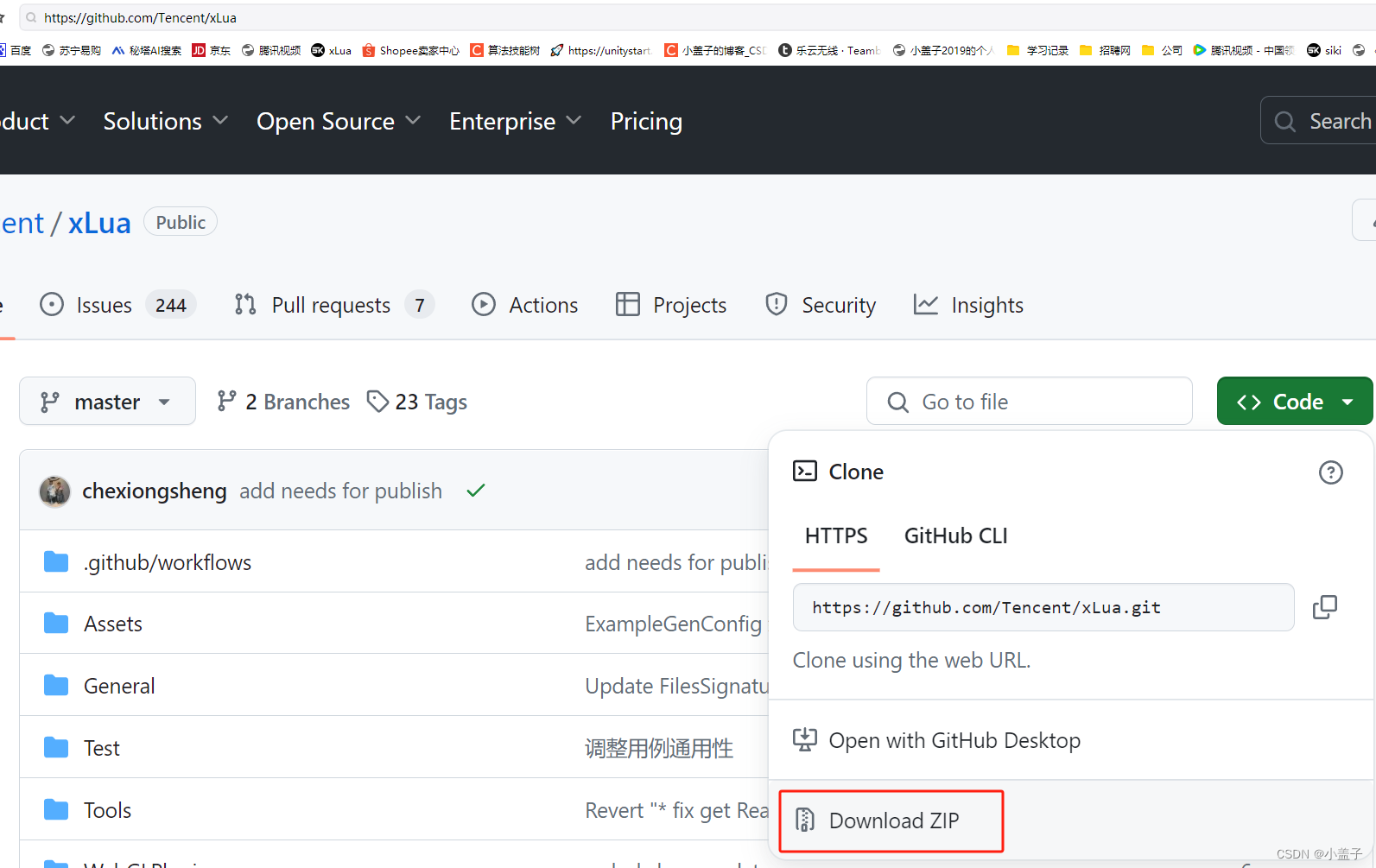Open 'add needs for publish' commit message
The image size is (1376, 868).
pos(340,491)
